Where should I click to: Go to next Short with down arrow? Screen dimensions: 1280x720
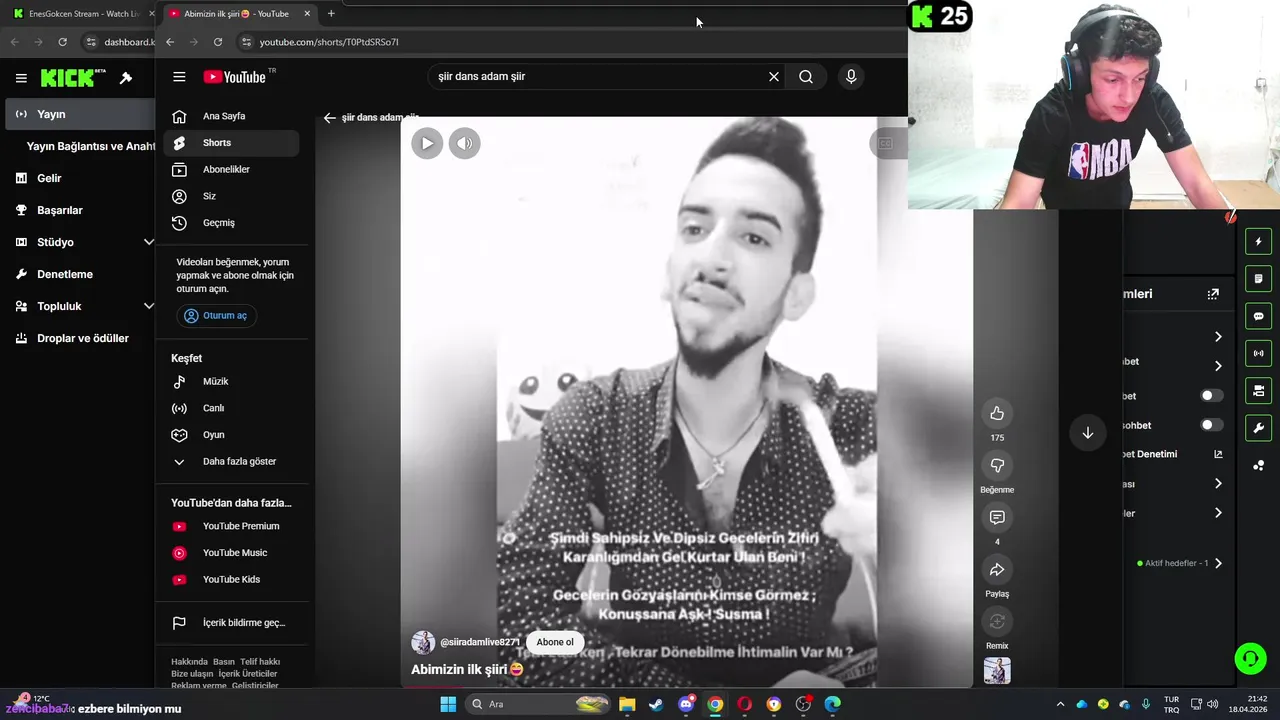(1088, 432)
